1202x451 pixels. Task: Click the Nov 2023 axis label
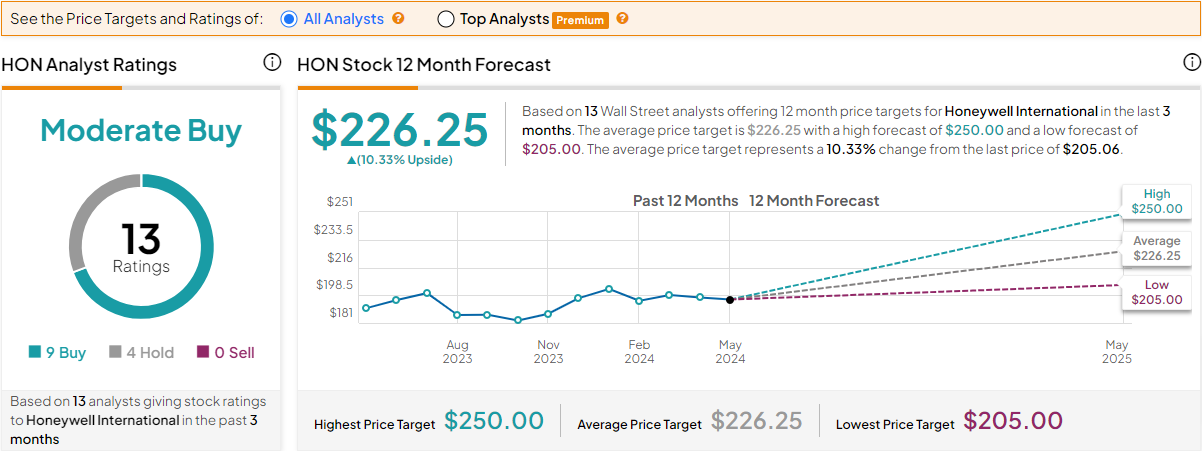(548, 352)
